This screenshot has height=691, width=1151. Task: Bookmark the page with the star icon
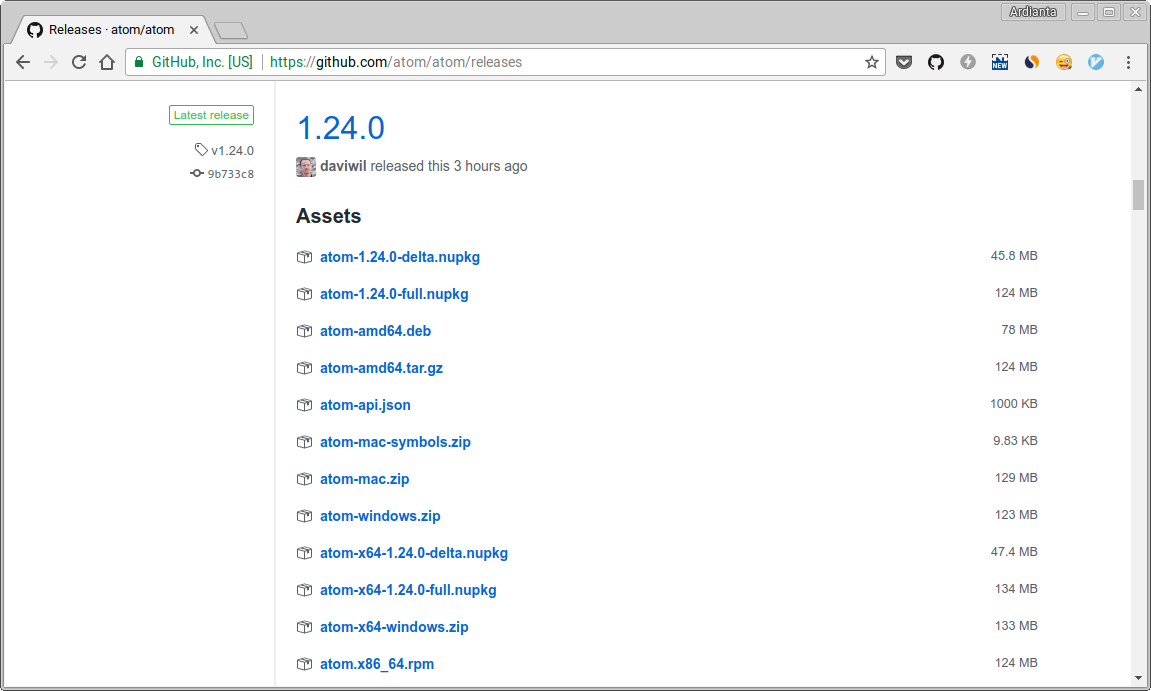pos(870,61)
